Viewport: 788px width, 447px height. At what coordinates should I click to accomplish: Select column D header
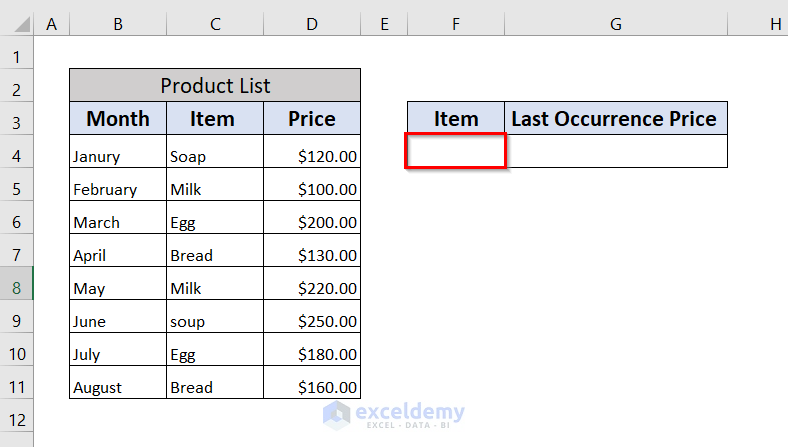click(x=312, y=24)
